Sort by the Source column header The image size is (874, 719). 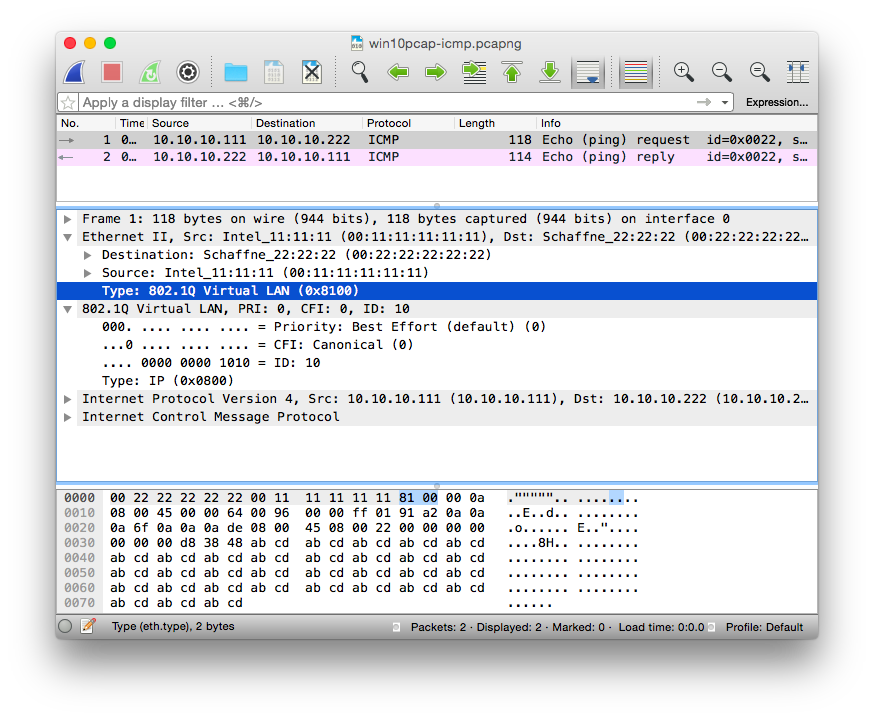pos(200,123)
